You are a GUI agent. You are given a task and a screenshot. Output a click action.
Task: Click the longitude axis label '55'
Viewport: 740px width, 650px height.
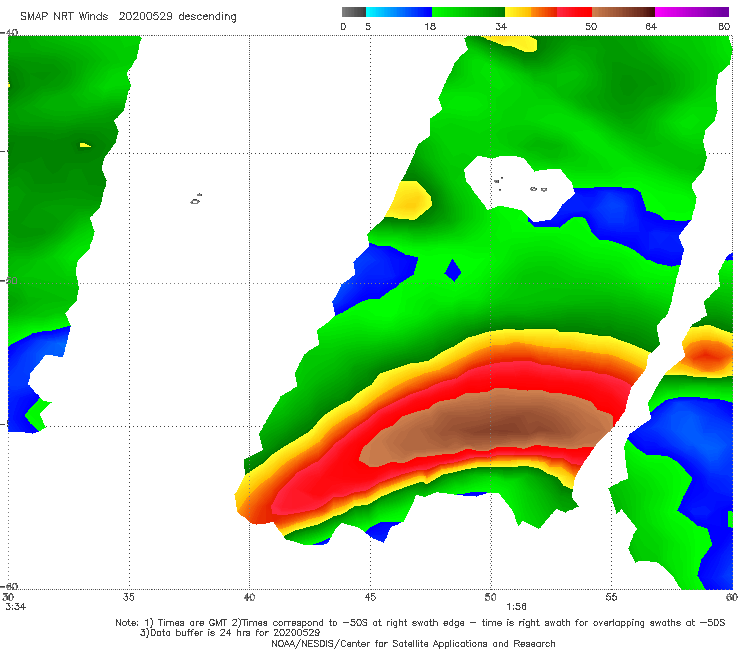click(x=611, y=597)
